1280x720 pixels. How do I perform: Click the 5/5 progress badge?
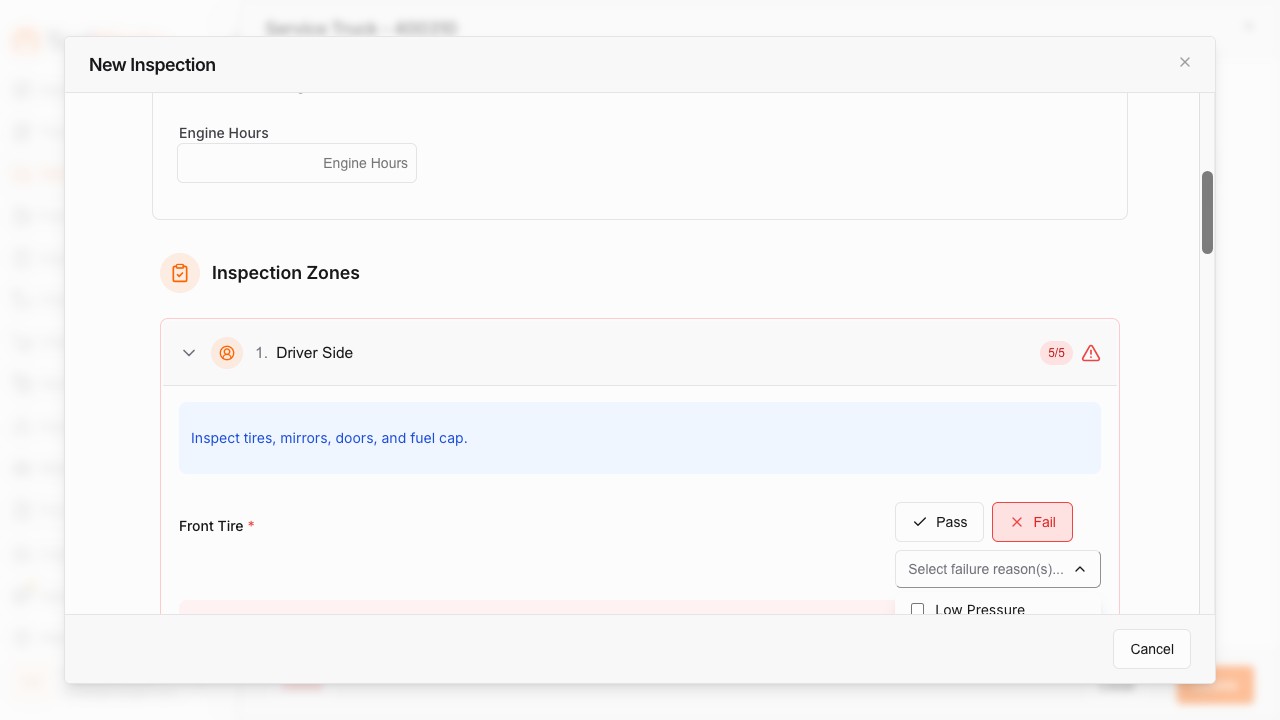click(1056, 353)
